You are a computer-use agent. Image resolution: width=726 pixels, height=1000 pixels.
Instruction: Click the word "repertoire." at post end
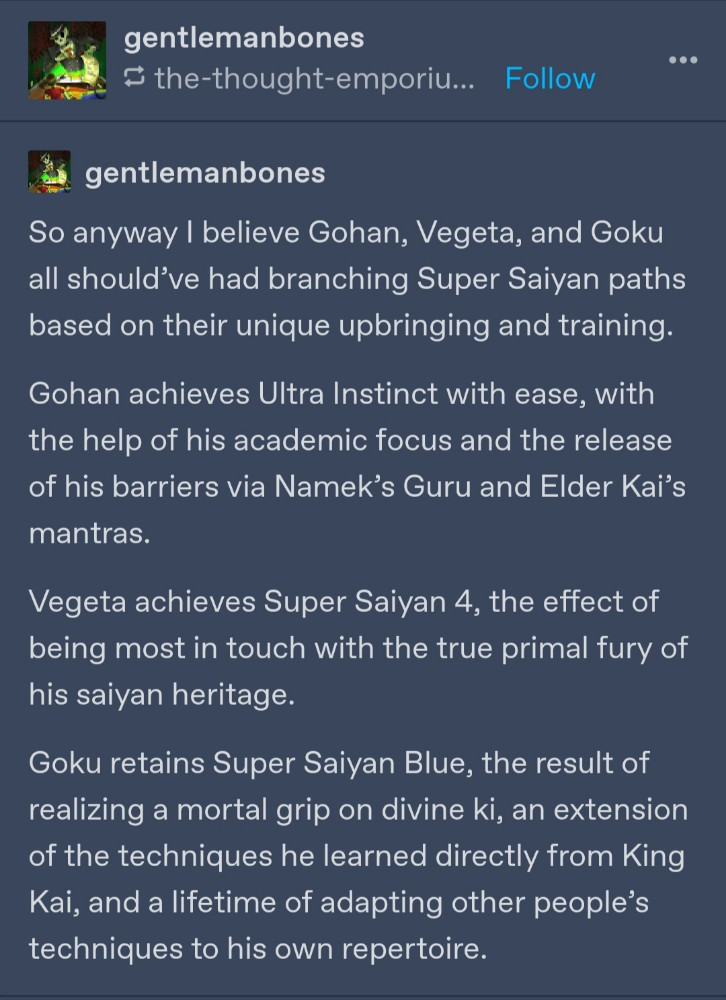click(x=415, y=949)
